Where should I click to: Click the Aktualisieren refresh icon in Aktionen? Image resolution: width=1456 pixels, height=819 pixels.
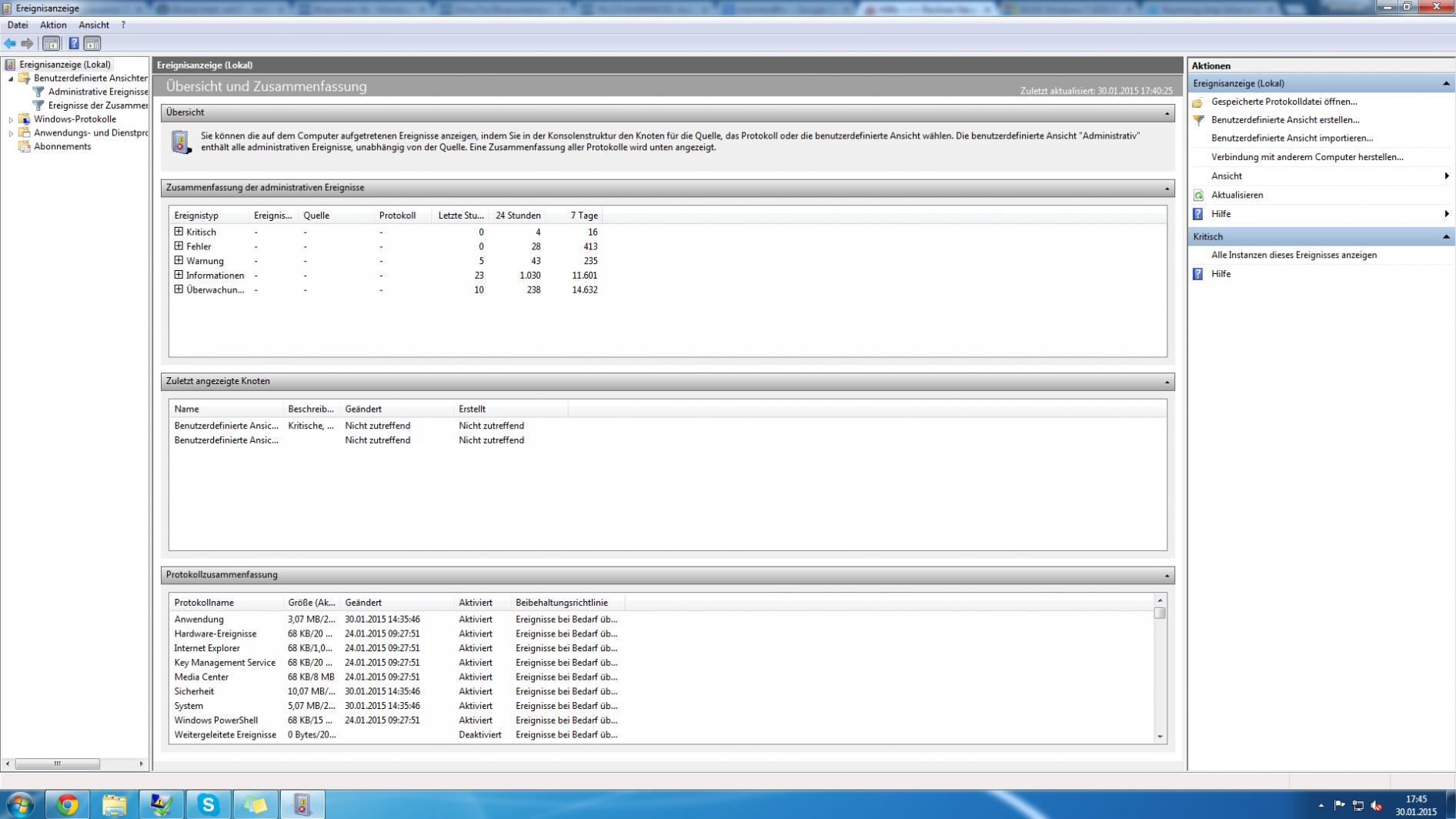(1198, 196)
